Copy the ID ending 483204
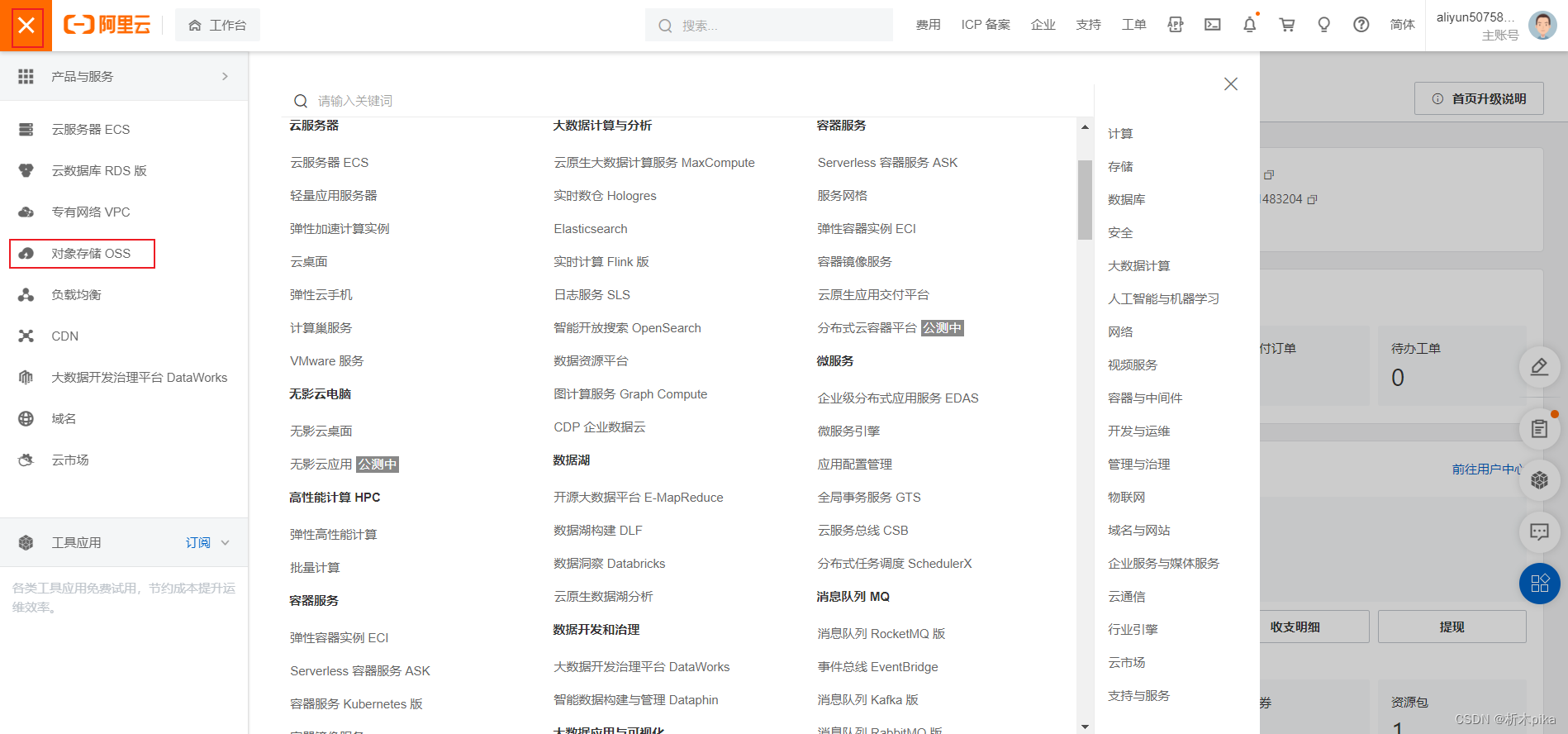This screenshot has width=1568, height=734. (x=1312, y=199)
